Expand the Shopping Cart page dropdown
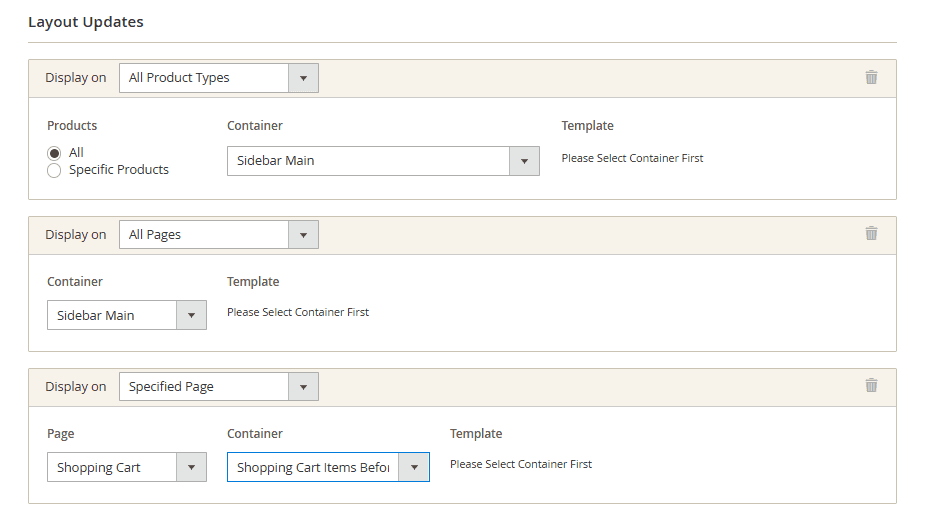 pos(126,468)
